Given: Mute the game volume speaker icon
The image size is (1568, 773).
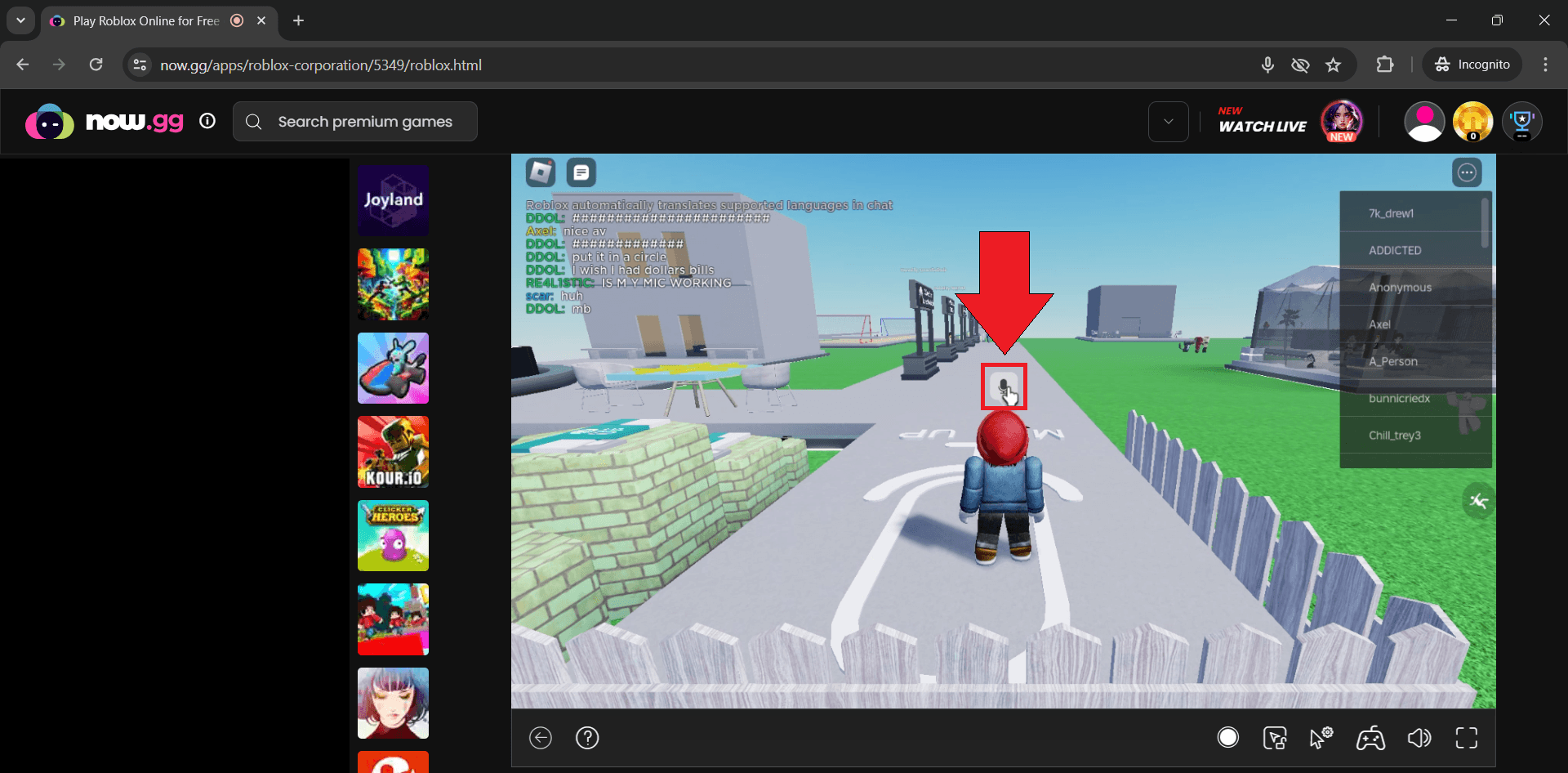Looking at the screenshot, I should pyautogui.click(x=1419, y=738).
